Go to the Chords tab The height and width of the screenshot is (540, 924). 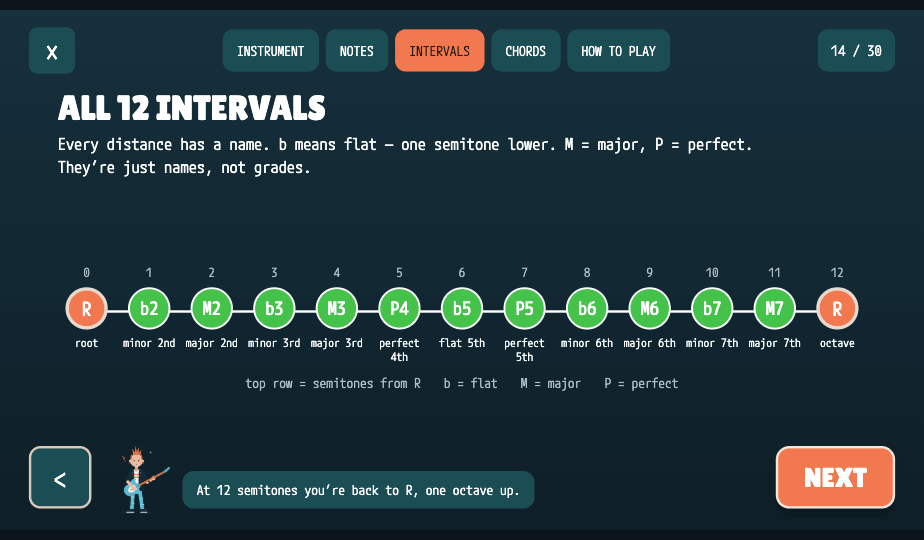(526, 51)
